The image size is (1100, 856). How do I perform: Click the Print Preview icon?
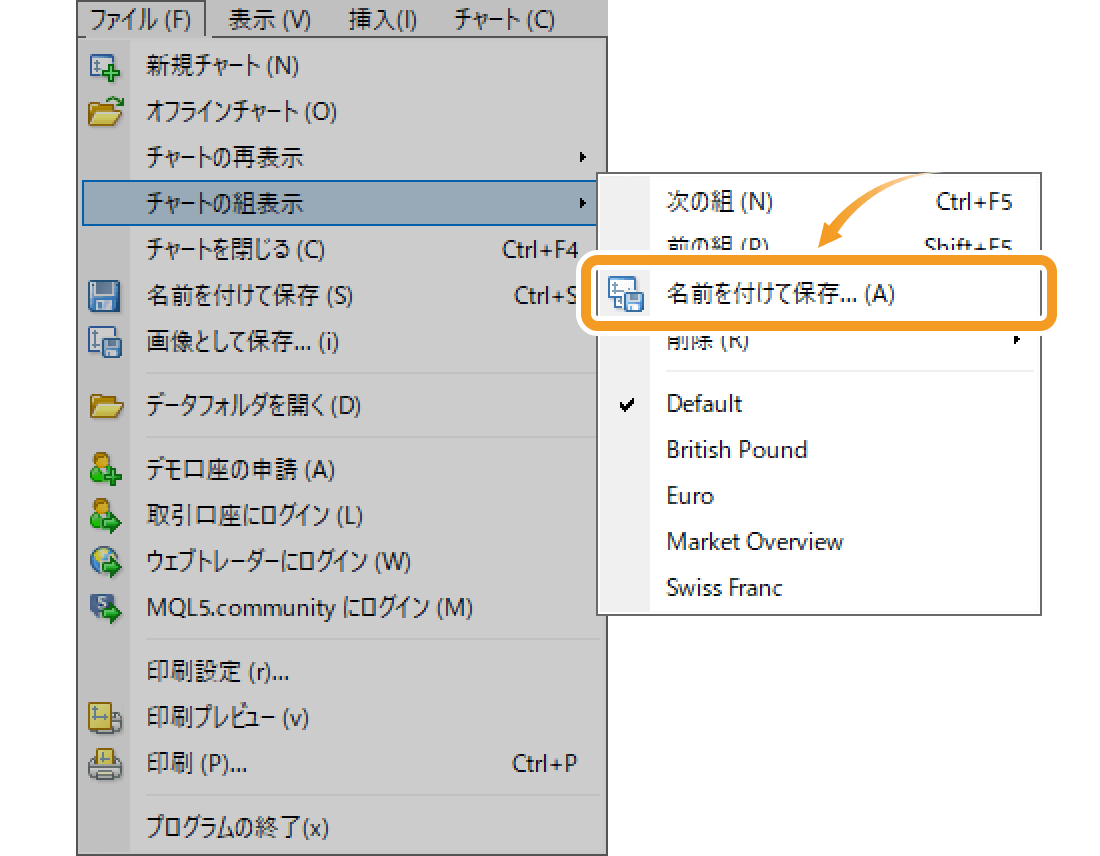(x=105, y=717)
